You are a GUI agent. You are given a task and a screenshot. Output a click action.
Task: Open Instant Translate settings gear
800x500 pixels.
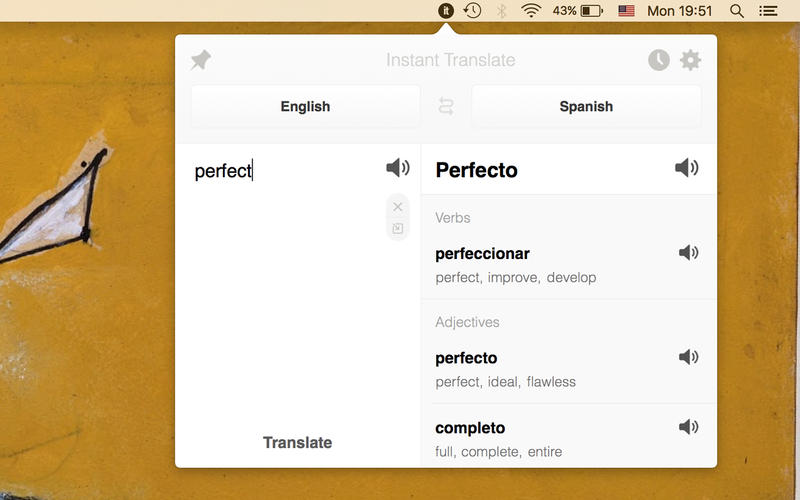click(690, 60)
